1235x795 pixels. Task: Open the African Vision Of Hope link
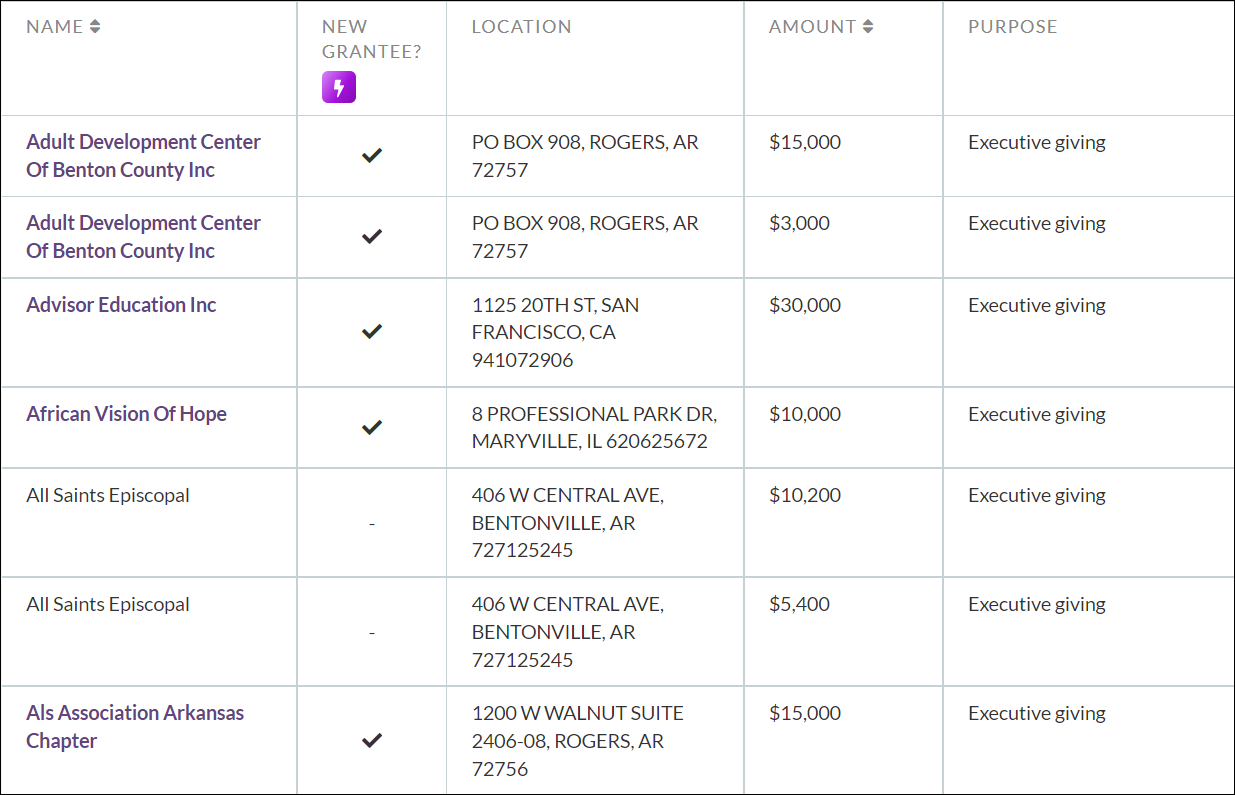click(126, 413)
